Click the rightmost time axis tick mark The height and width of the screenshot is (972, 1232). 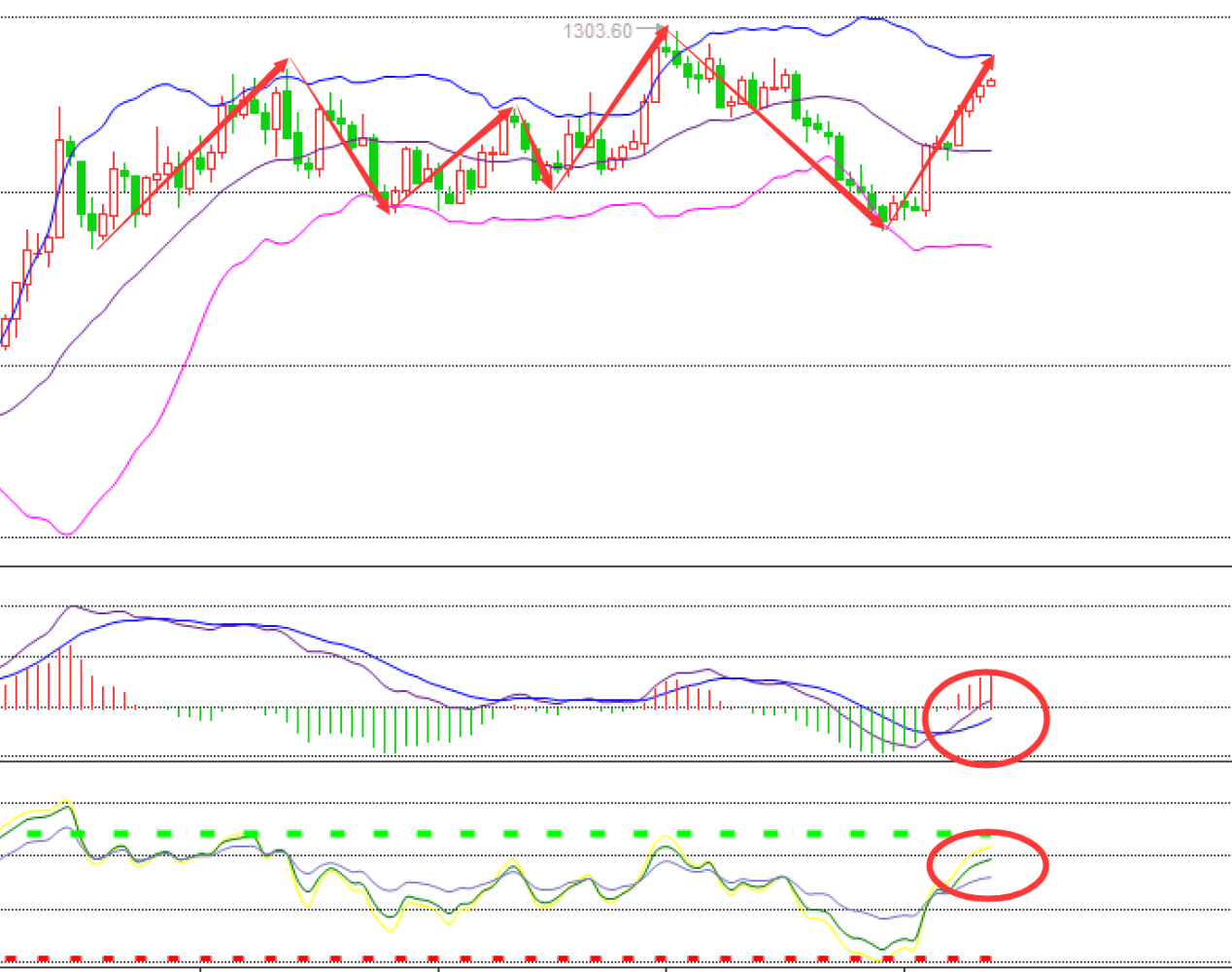[x=905, y=968]
